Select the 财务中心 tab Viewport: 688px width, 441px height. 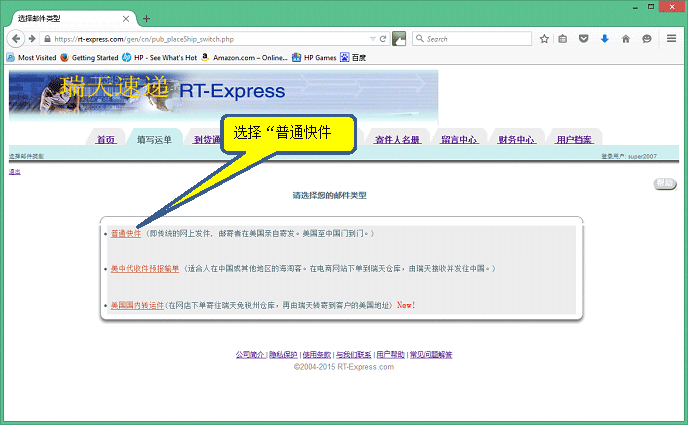[x=516, y=139]
